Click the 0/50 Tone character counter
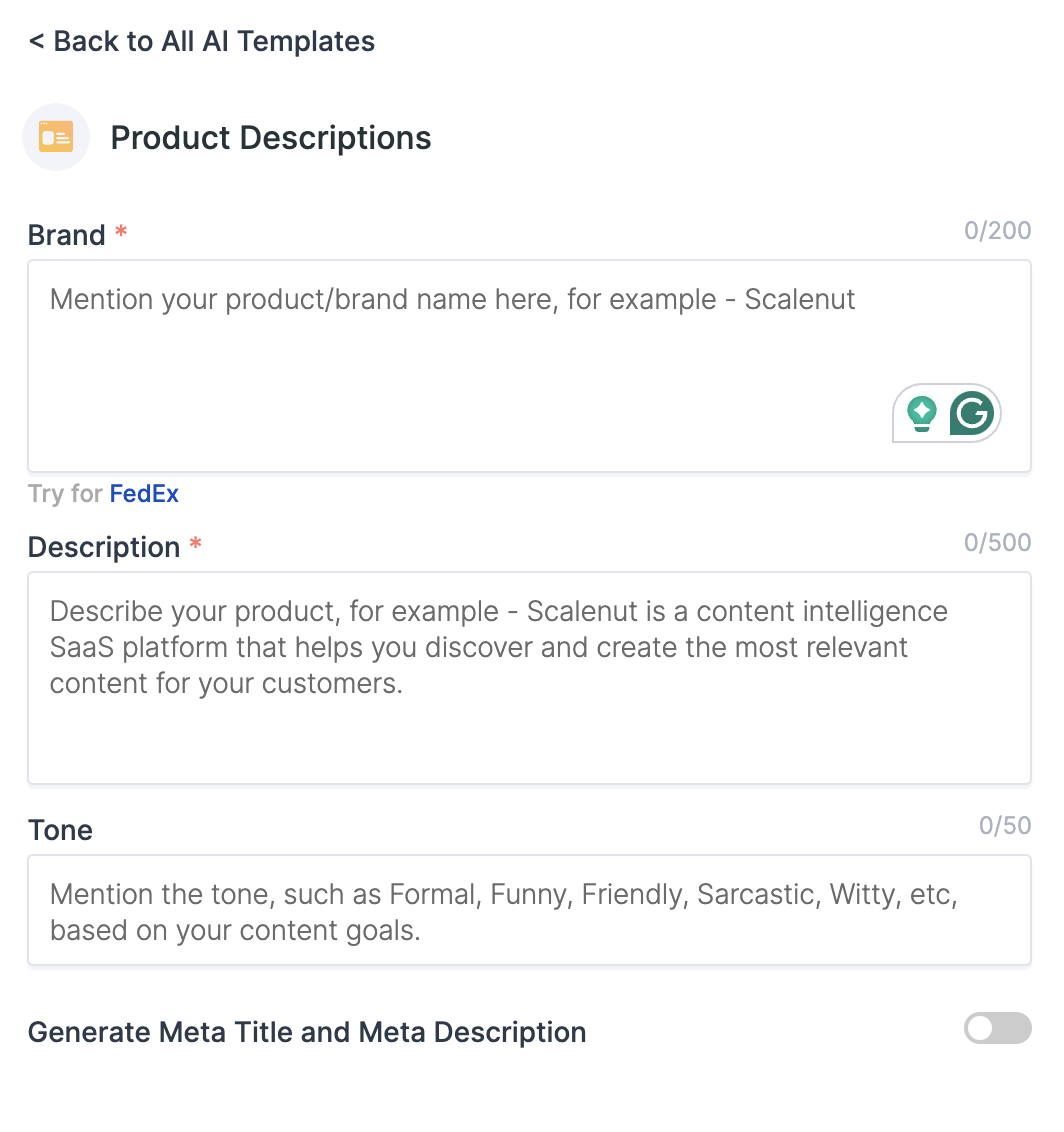This screenshot has height=1132, width=1064. tap(1005, 825)
